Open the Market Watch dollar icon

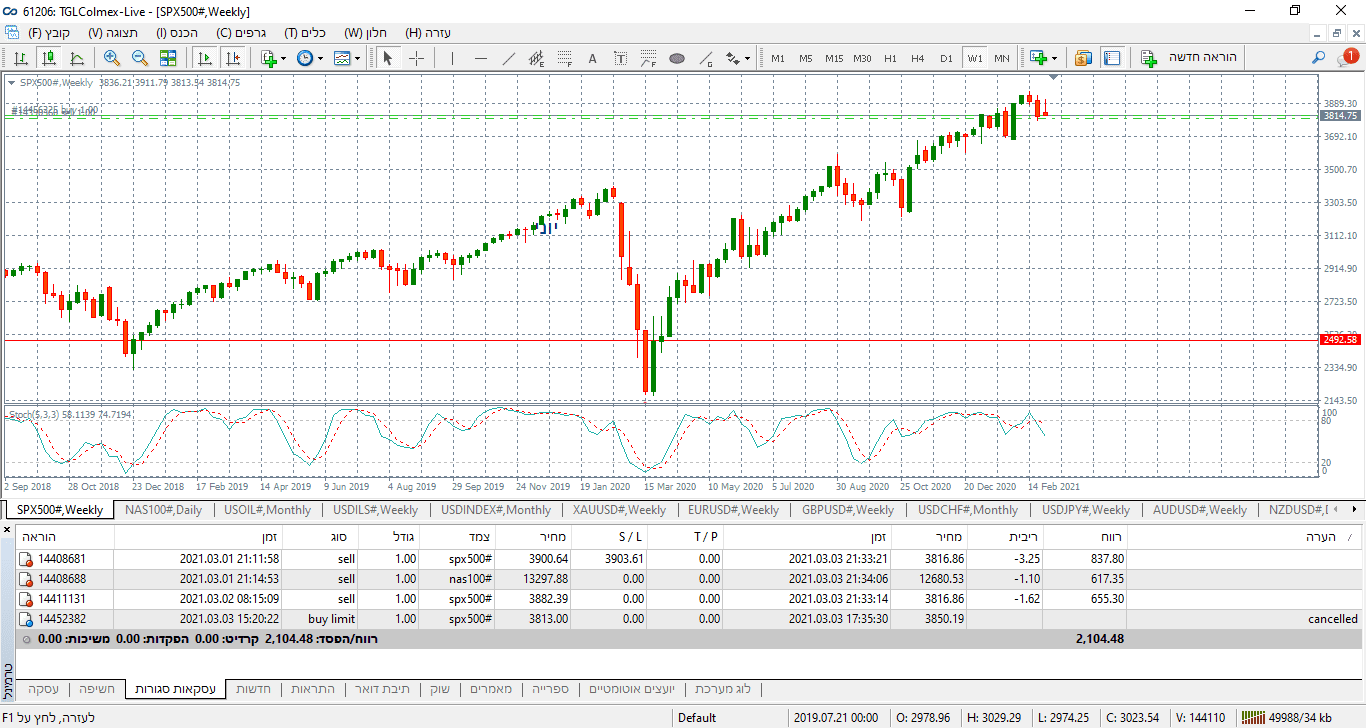(x=1082, y=58)
